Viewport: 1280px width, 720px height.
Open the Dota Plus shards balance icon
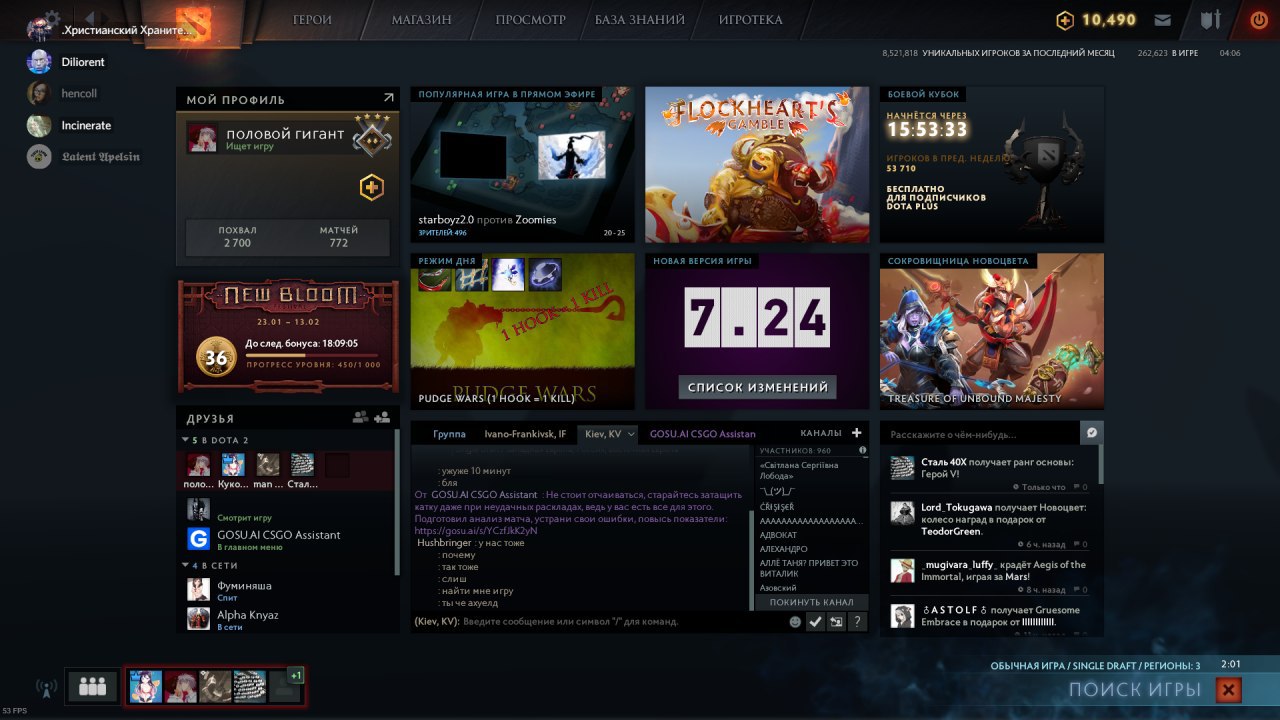(x=1065, y=20)
